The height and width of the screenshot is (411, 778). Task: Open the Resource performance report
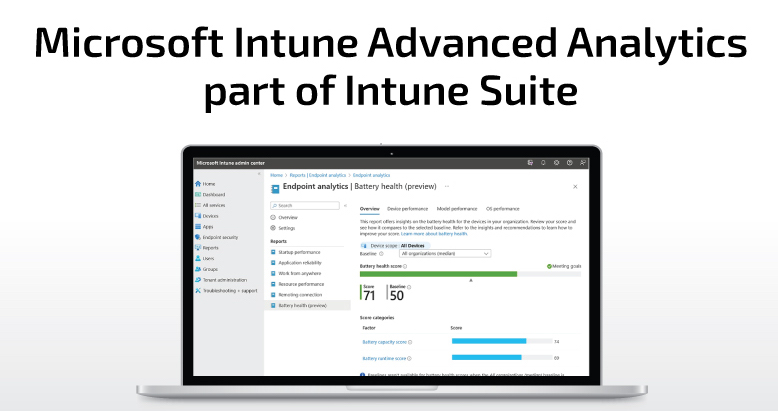coord(297,284)
